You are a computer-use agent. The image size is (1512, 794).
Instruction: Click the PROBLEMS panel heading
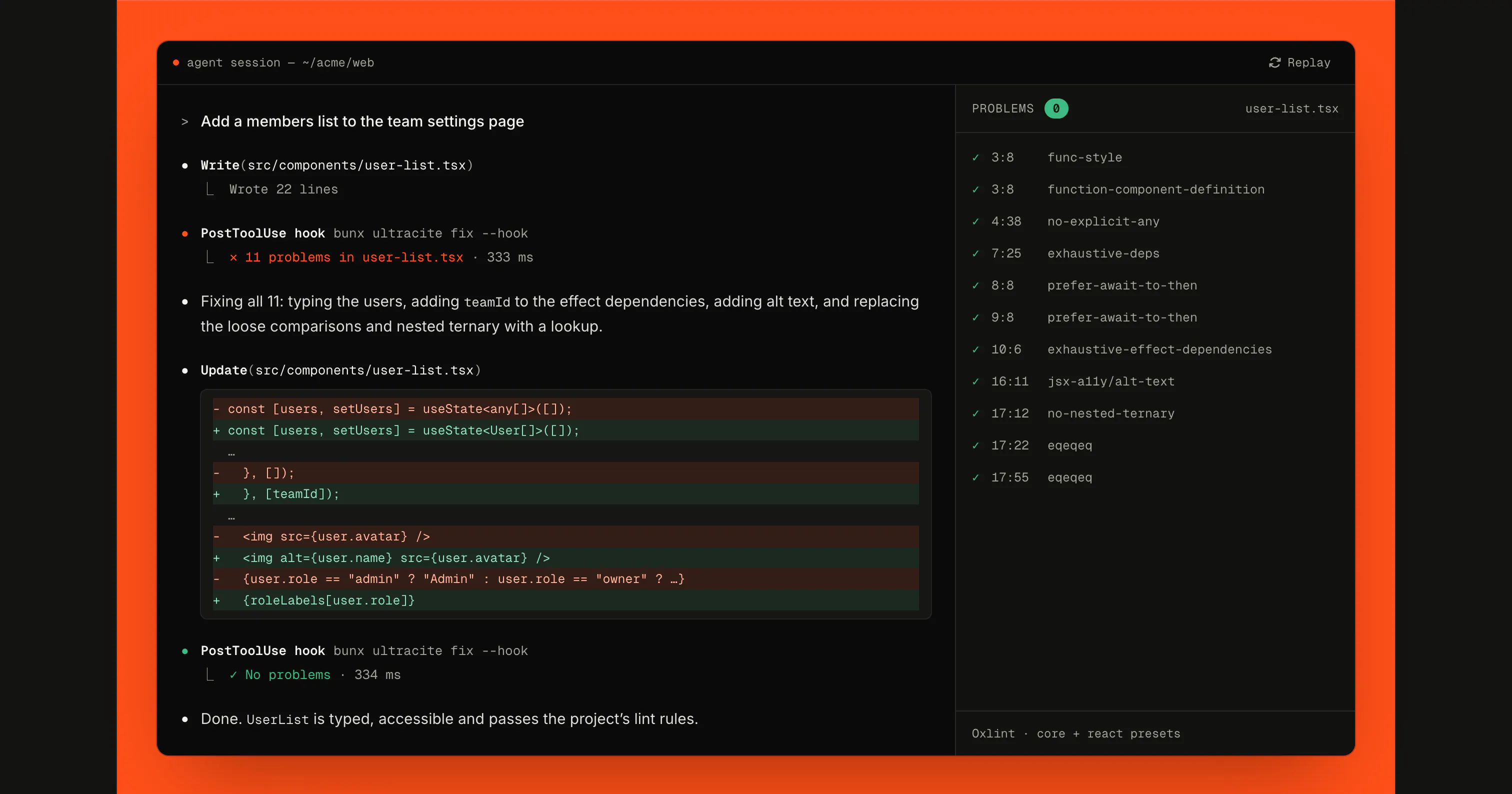click(1002, 108)
